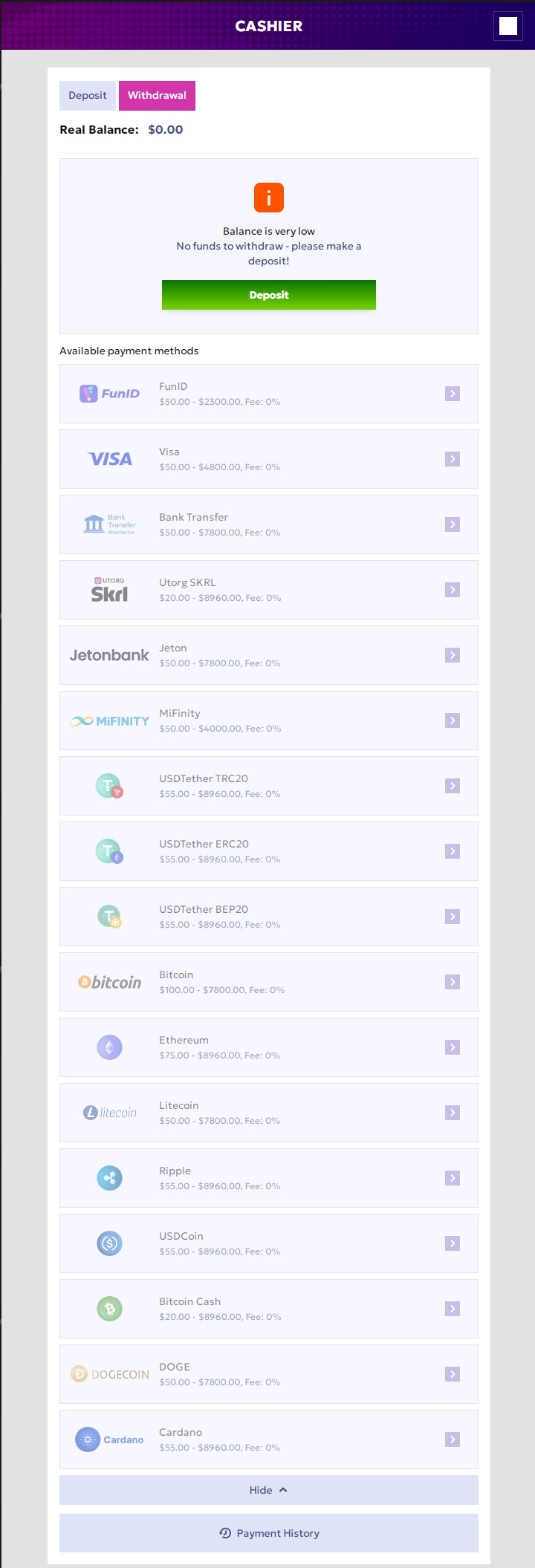This screenshot has width=535, height=1568.
Task: Click the Bitcoin Cash green icon
Action: pos(109,1309)
